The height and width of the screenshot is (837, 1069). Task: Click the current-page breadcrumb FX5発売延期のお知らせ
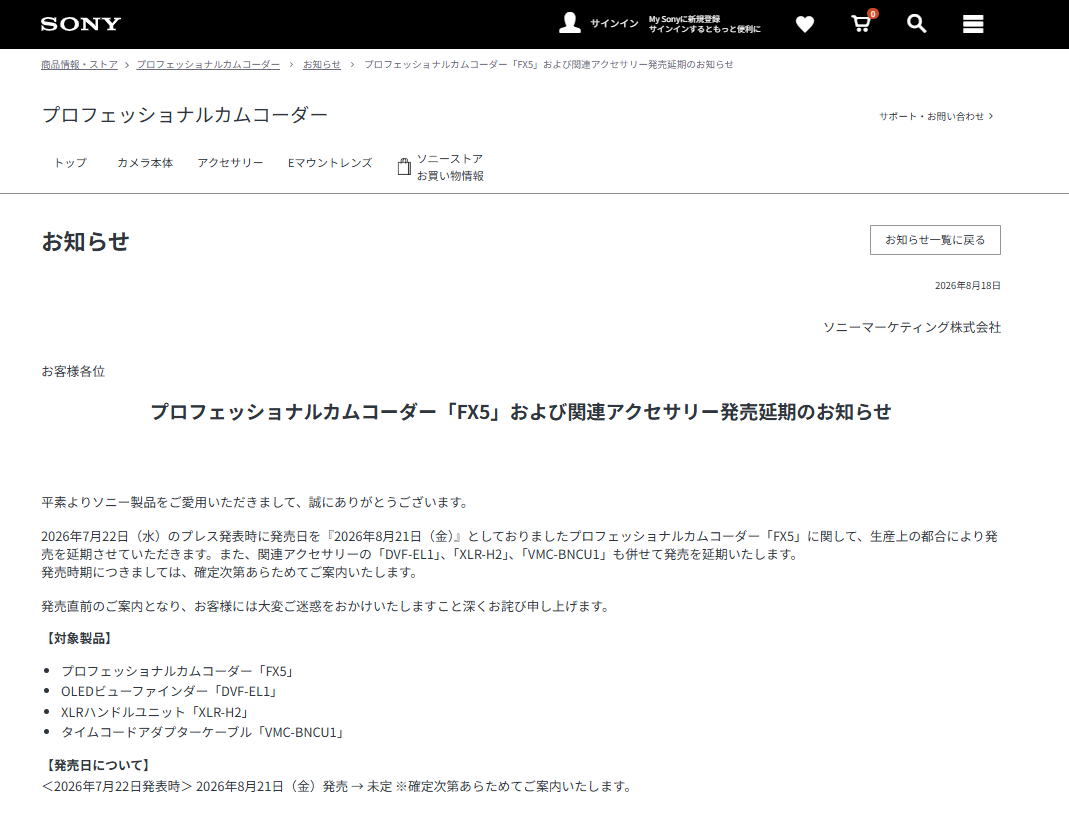(x=549, y=65)
